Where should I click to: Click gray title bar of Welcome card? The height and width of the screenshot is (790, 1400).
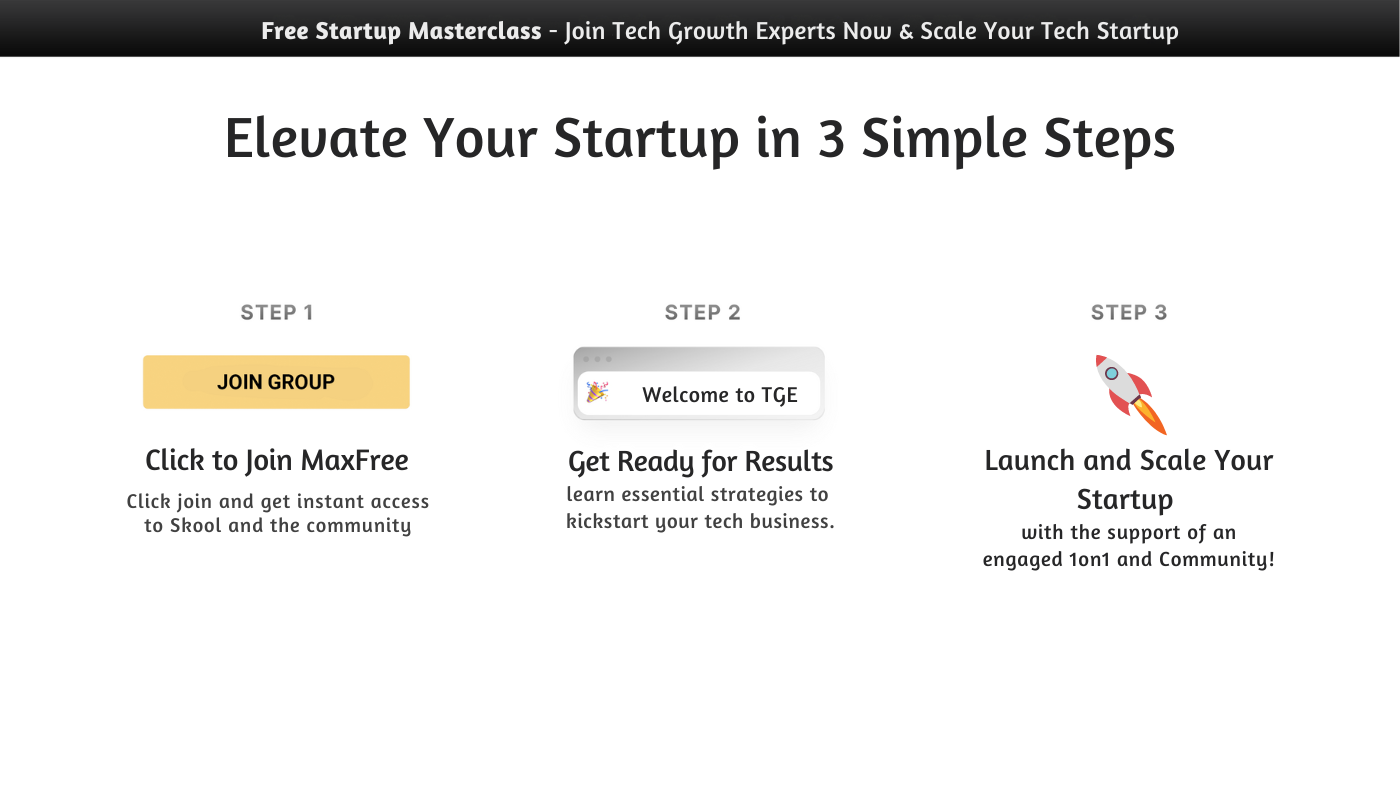[720, 359]
